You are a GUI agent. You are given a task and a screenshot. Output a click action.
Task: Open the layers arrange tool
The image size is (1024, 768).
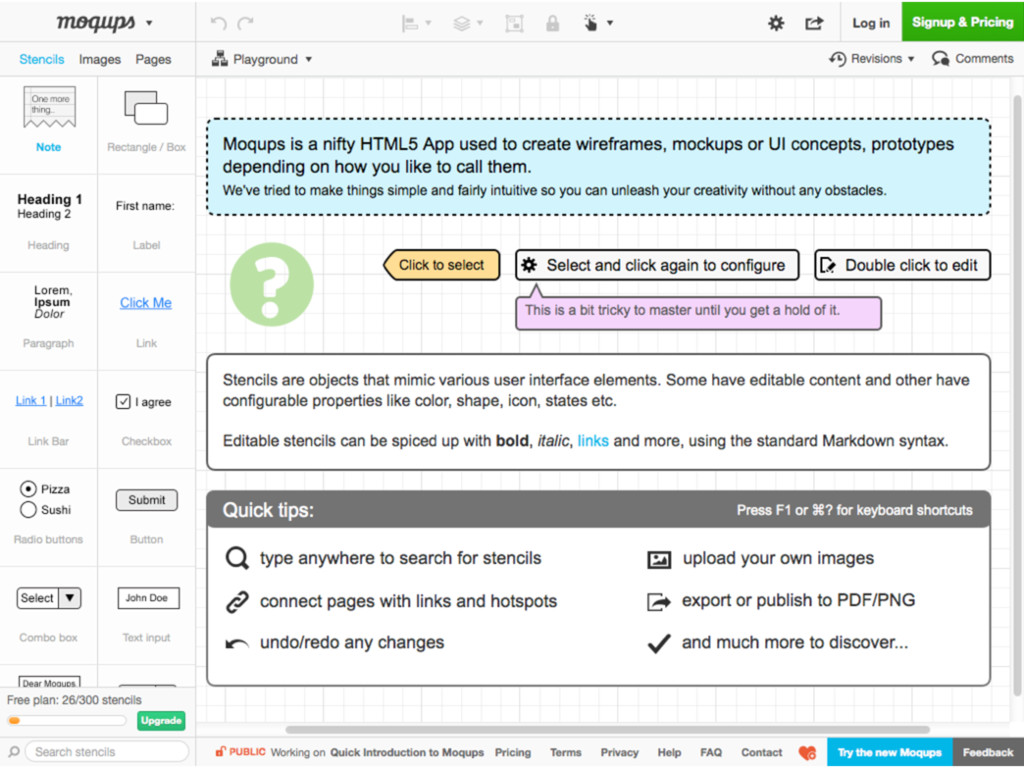pyautogui.click(x=462, y=24)
